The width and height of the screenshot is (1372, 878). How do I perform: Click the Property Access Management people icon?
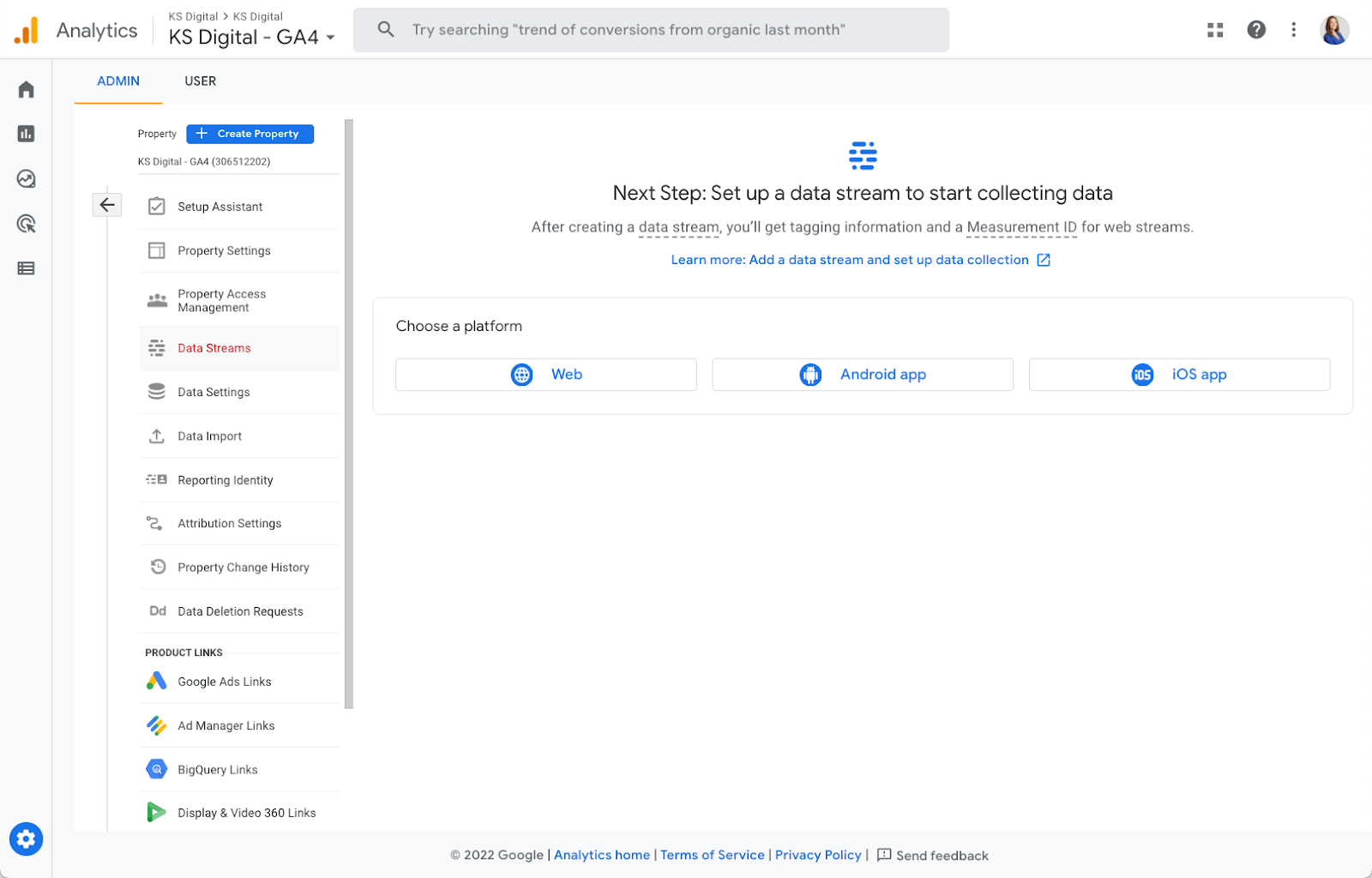tap(157, 300)
